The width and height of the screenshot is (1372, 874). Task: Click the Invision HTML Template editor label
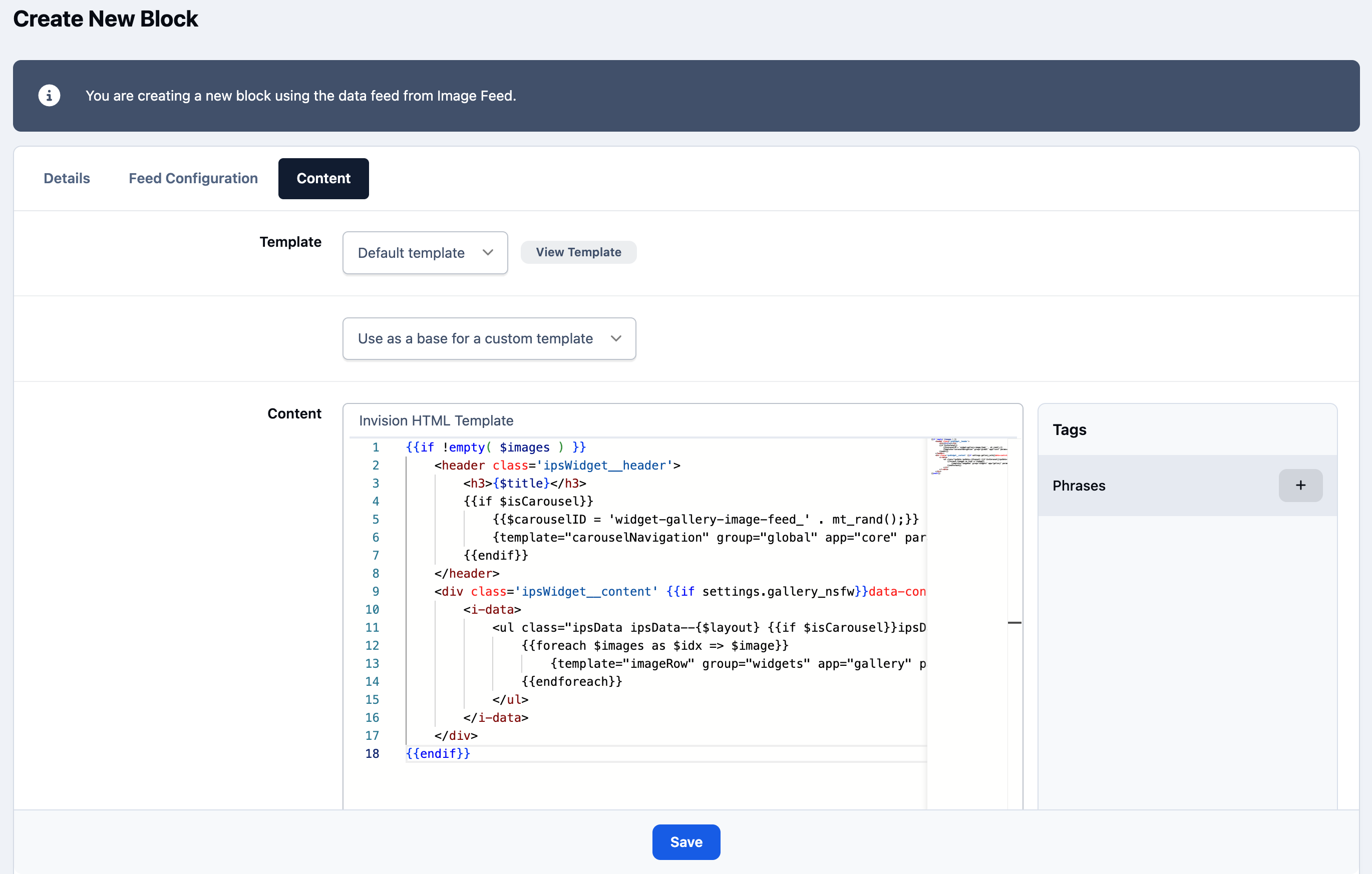[x=436, y=420]
